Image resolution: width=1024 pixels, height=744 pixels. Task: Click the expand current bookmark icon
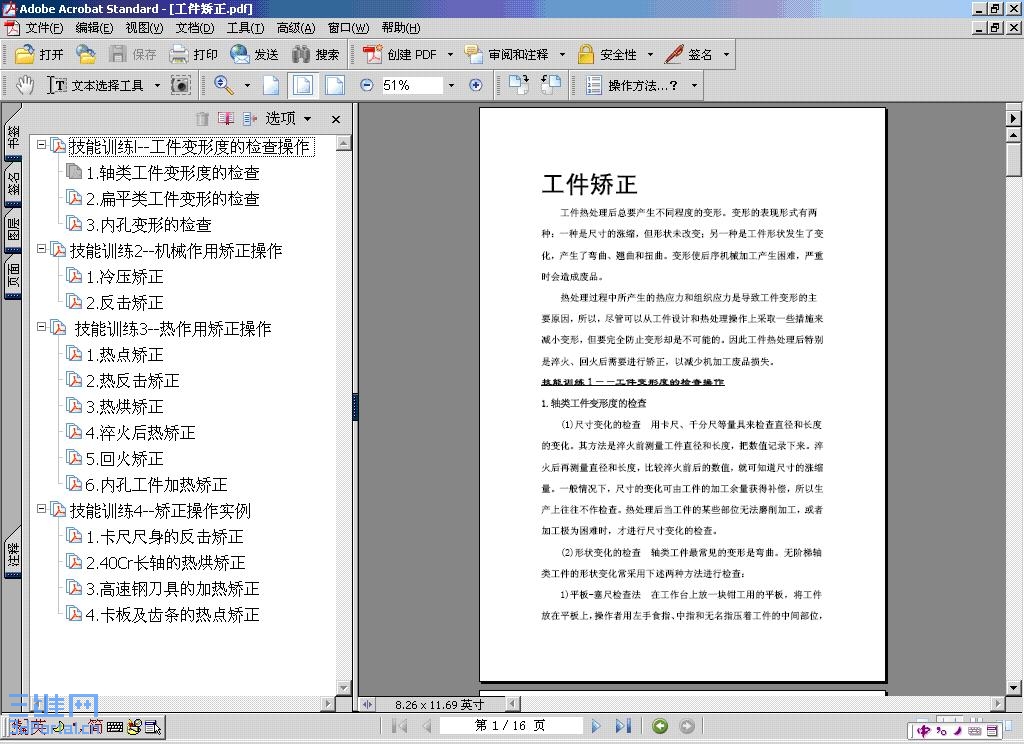coord(249,118)
